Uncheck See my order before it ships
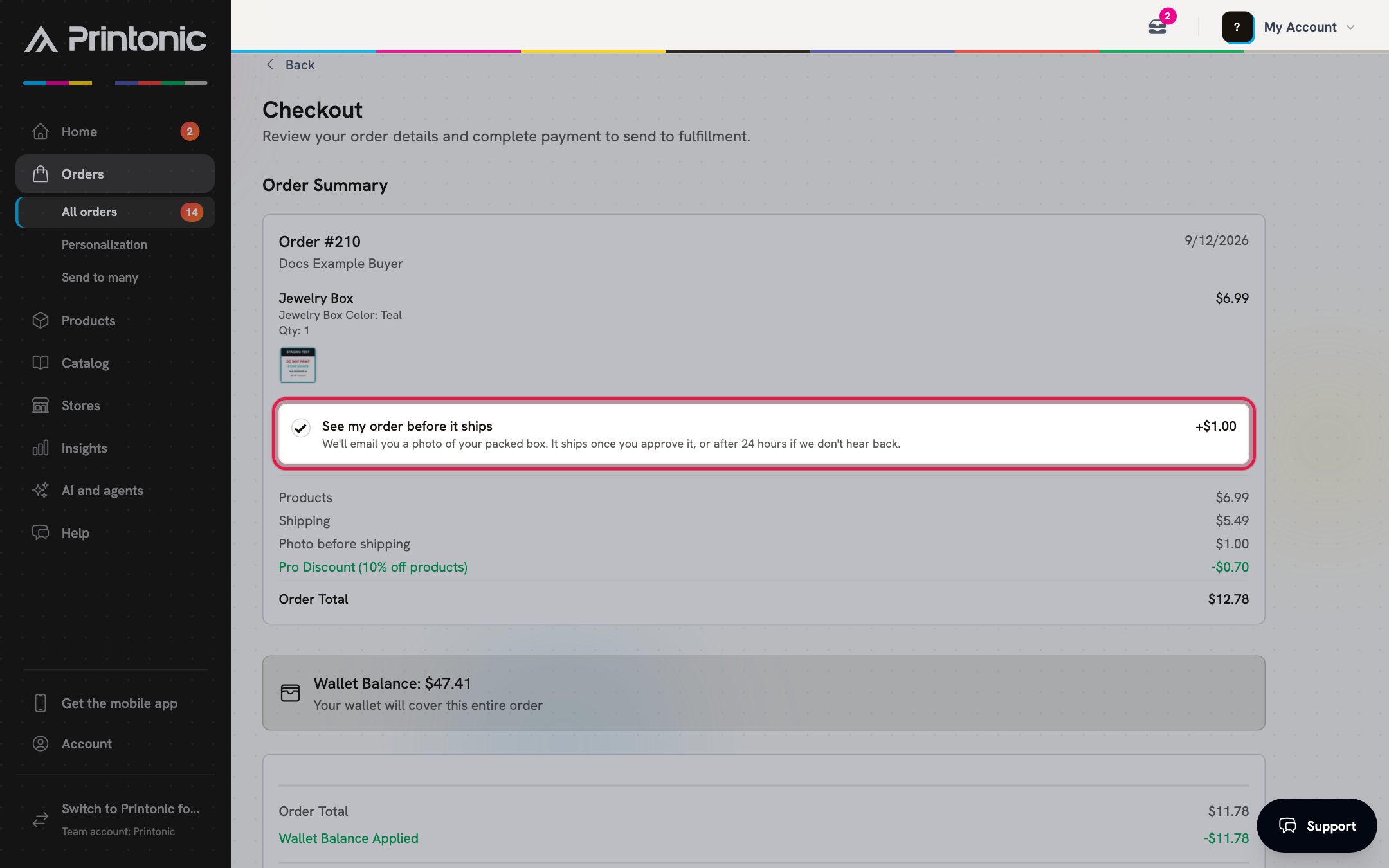 point(301,428)
